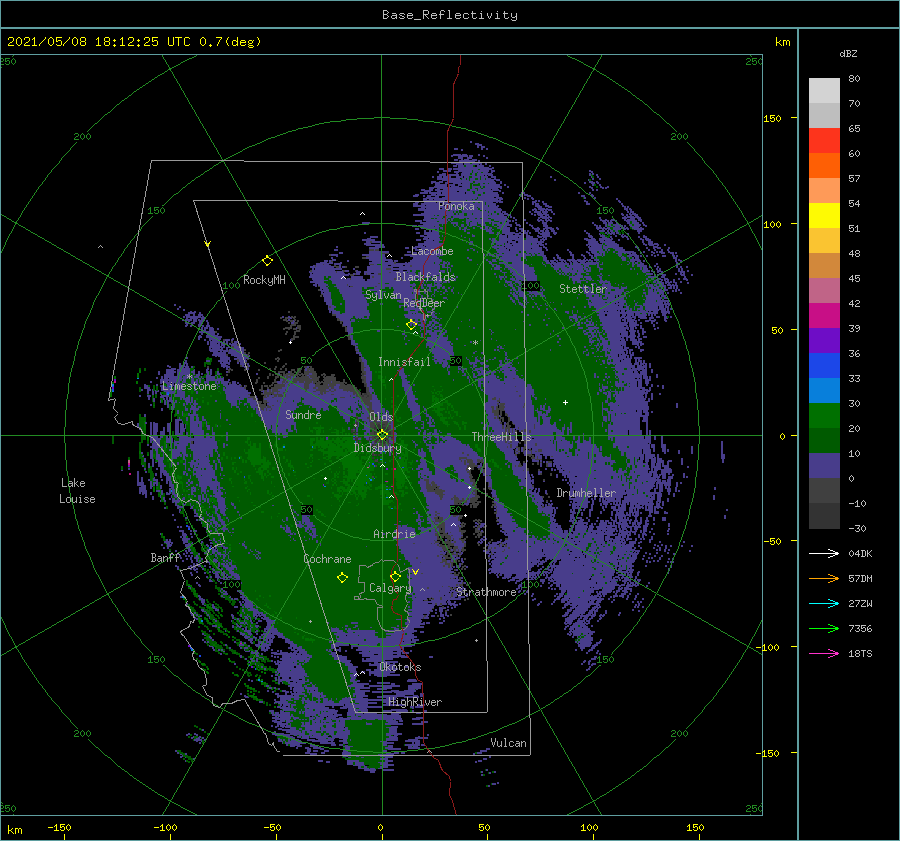Pick the red 65-60 dBZ color swatch

point(824,141)
